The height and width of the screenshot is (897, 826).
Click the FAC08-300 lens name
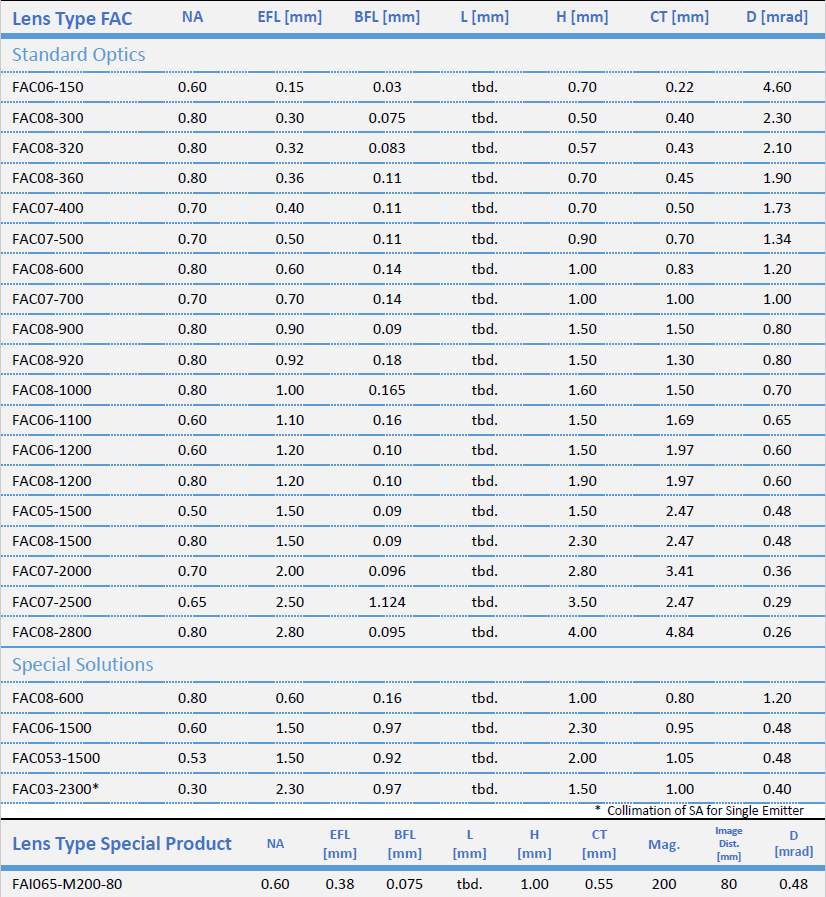(48, 118)
